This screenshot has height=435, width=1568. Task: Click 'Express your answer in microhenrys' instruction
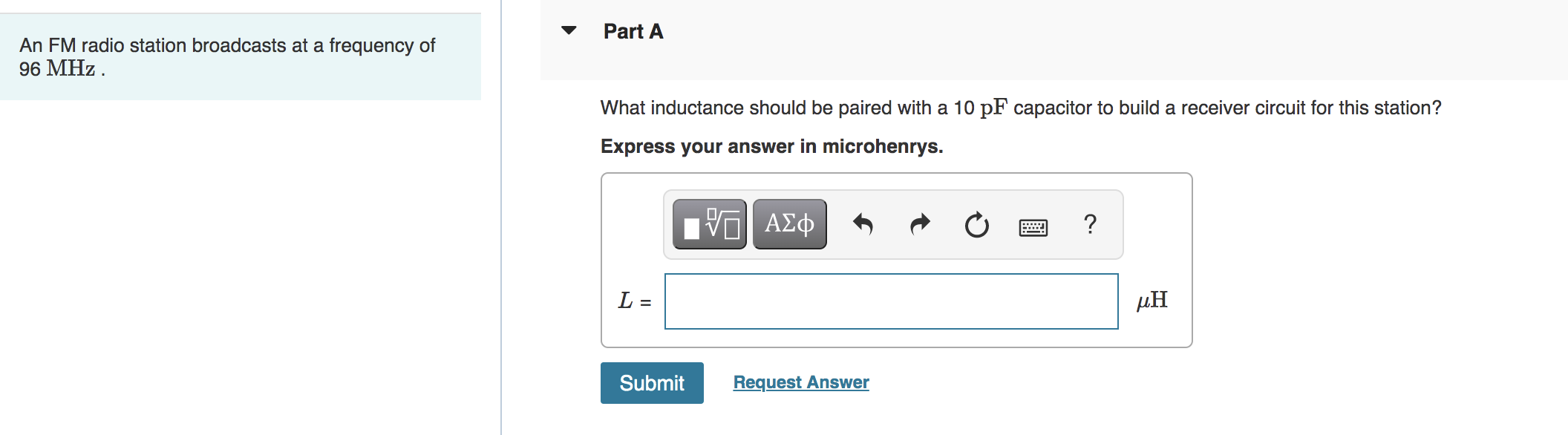(x=772, y=146)
